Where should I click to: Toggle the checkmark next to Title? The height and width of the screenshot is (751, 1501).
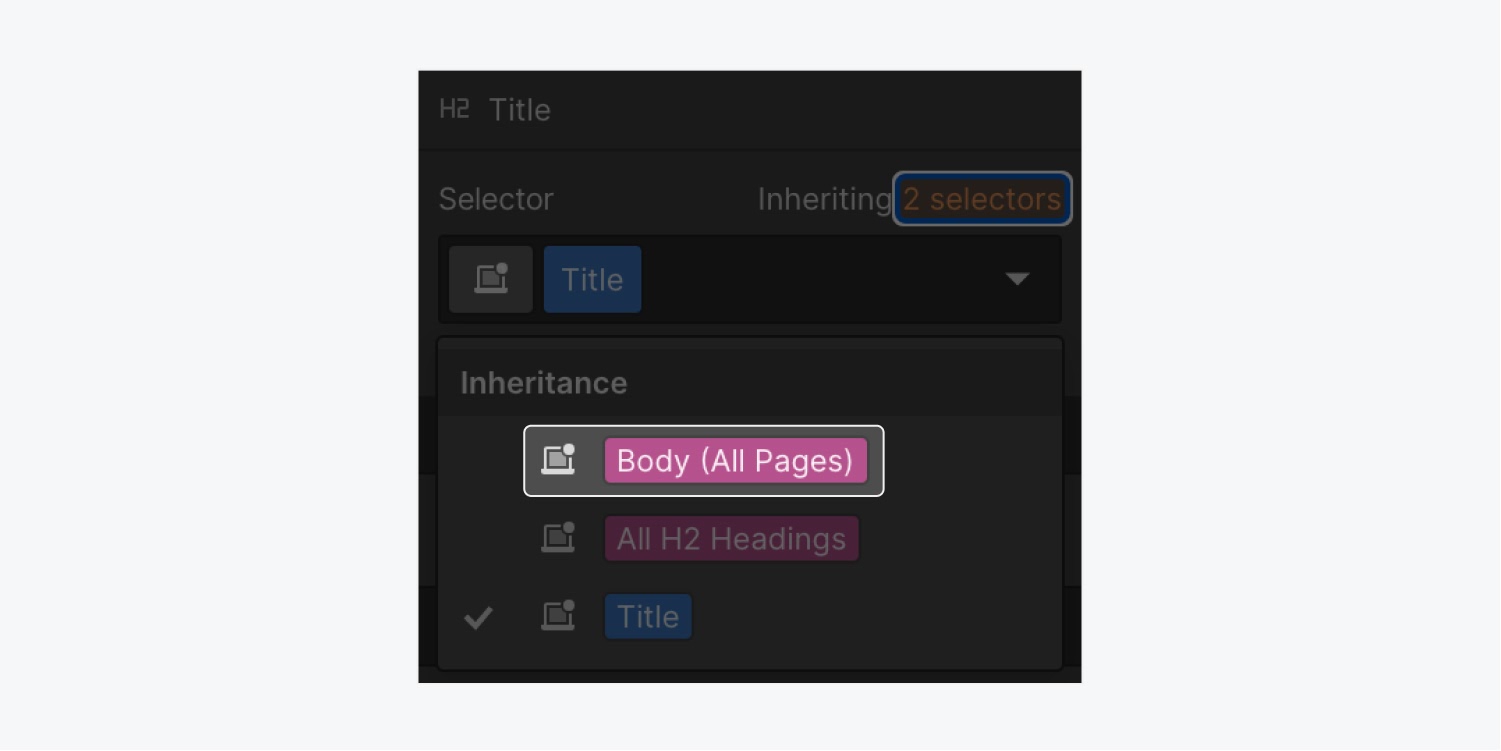478,618
